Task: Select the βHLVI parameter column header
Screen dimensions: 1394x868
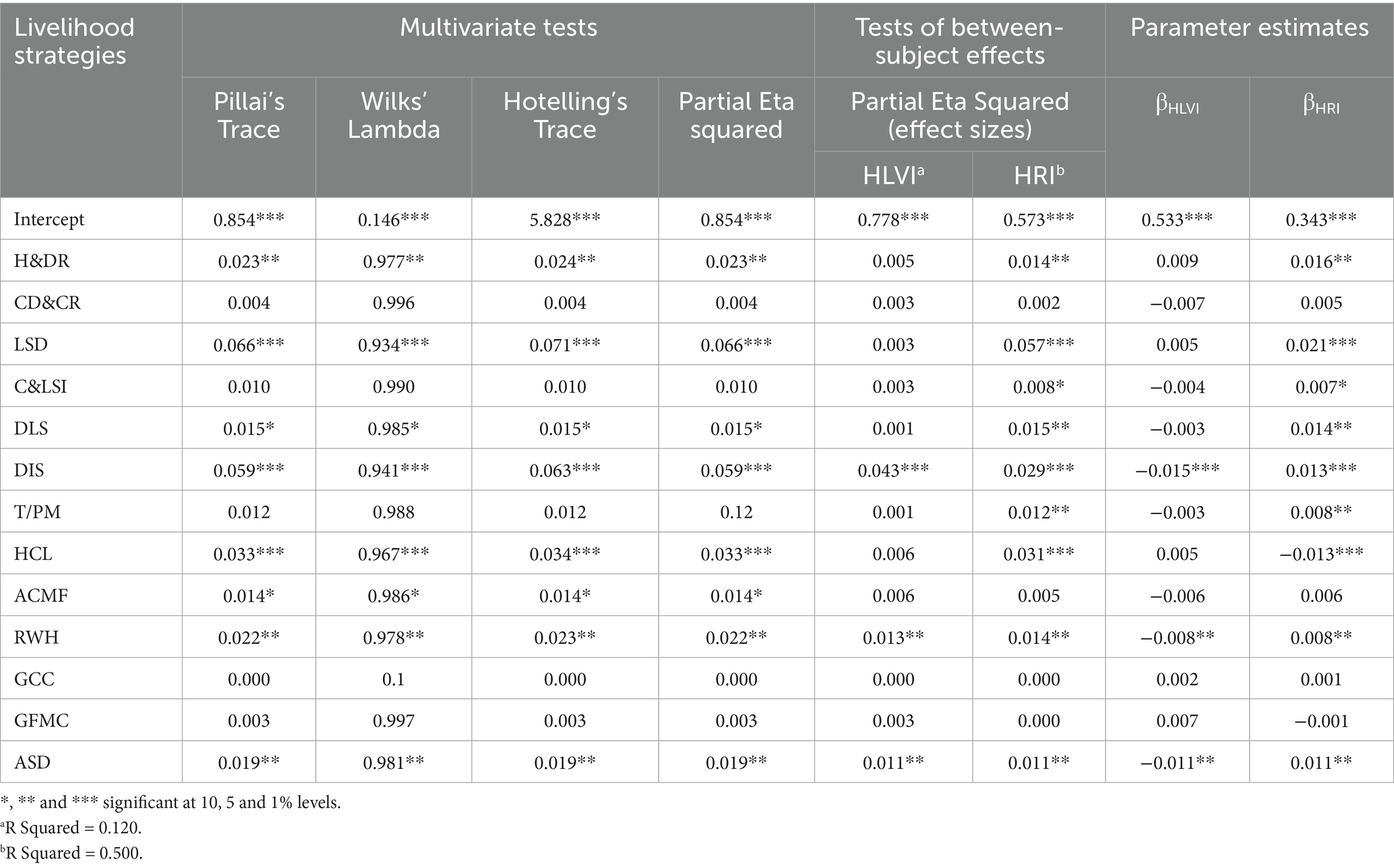Action: (x=1177, y=106)
